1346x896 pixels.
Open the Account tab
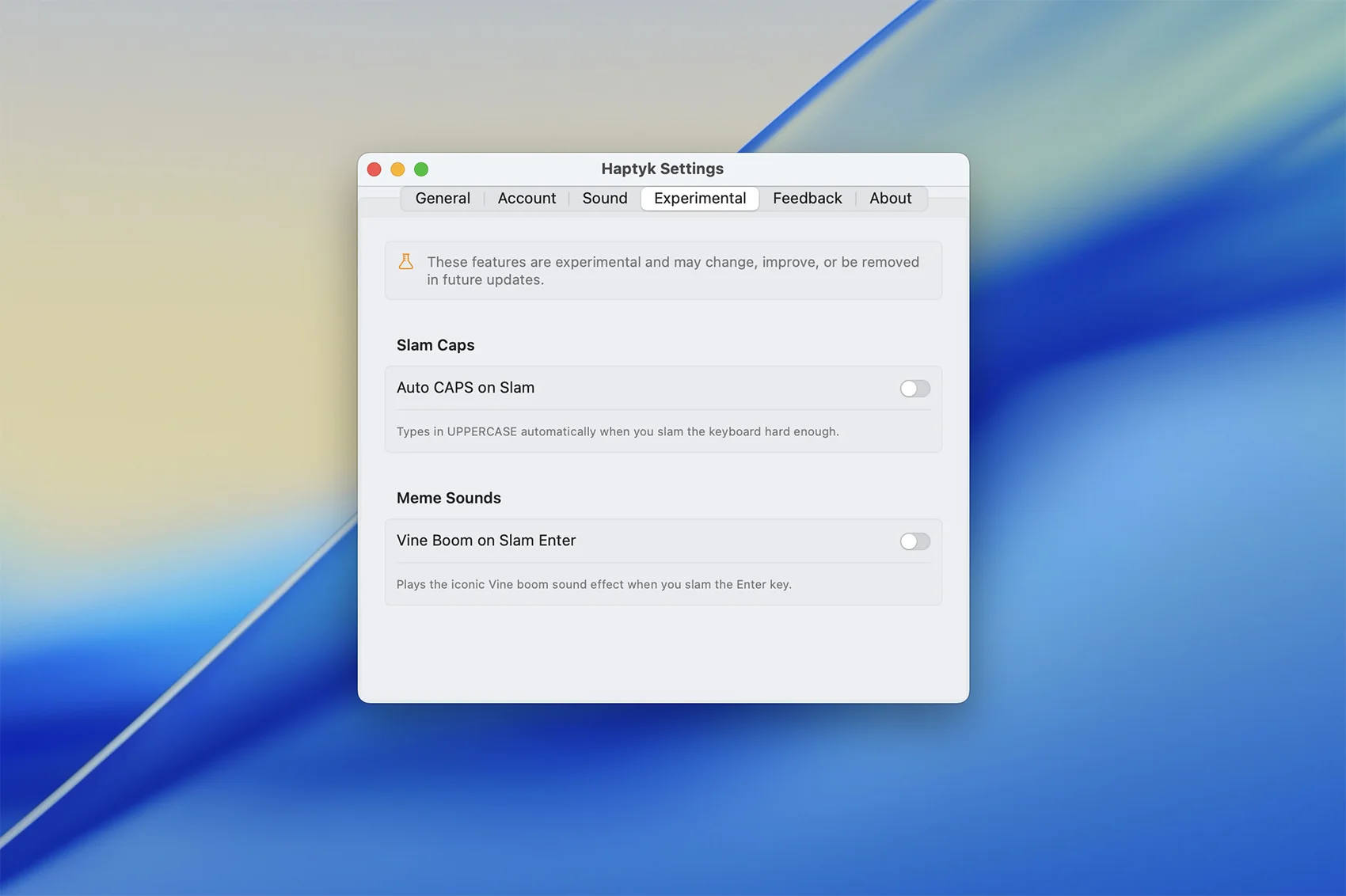(x=527, y=199)
